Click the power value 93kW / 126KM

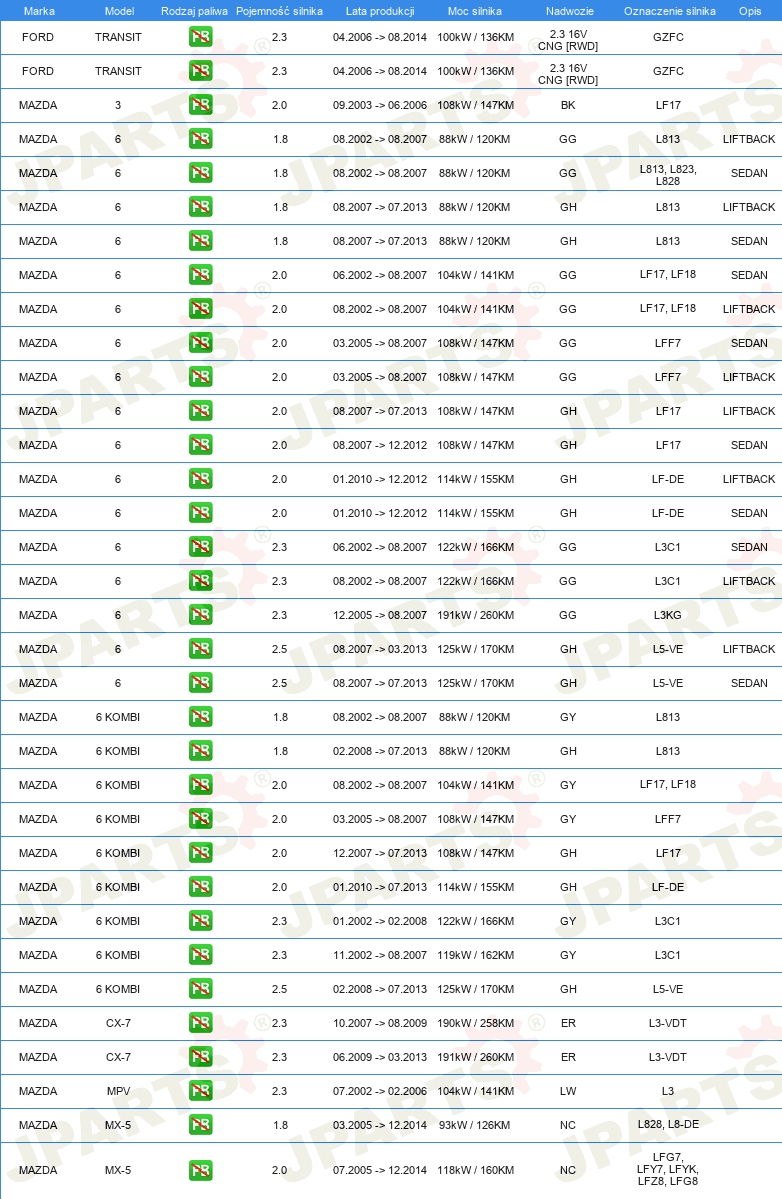(x=475, y=1125)
